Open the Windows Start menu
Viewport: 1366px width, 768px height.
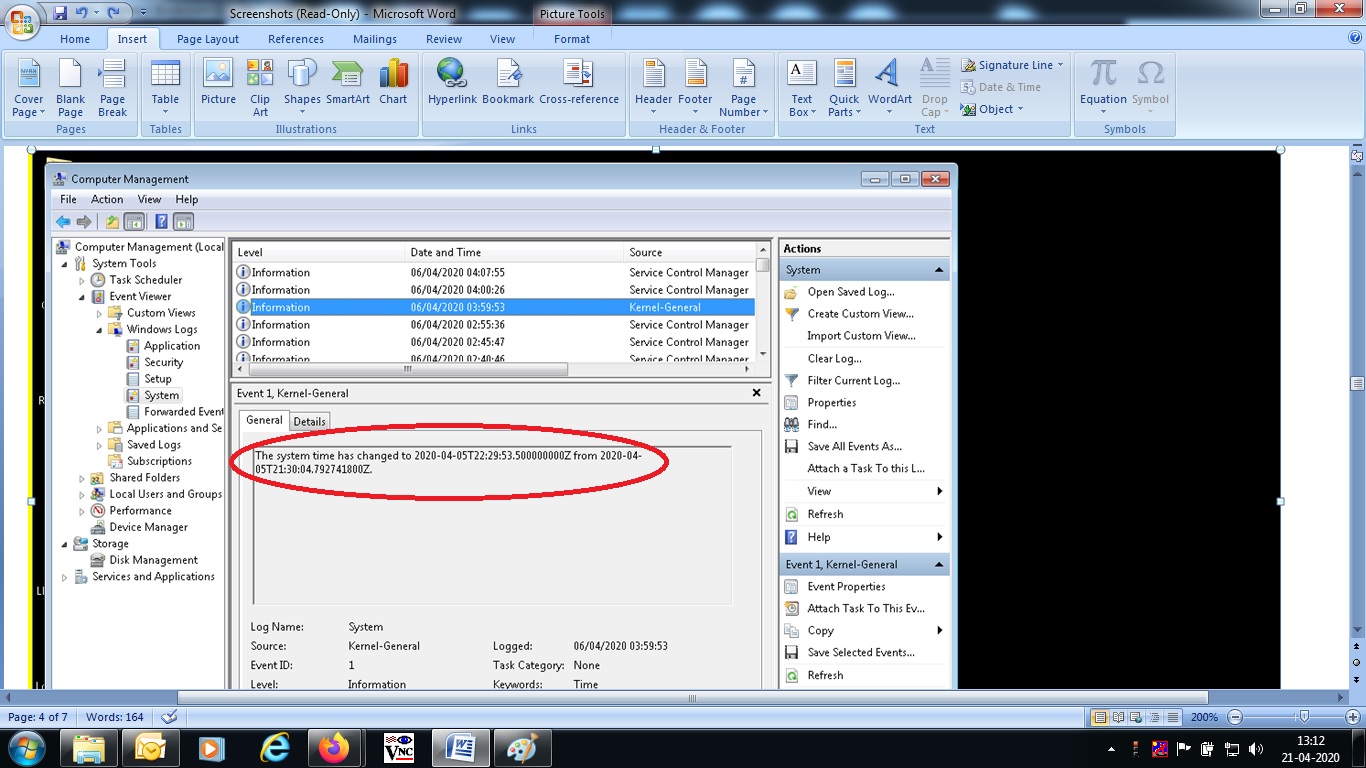[26, 748]
